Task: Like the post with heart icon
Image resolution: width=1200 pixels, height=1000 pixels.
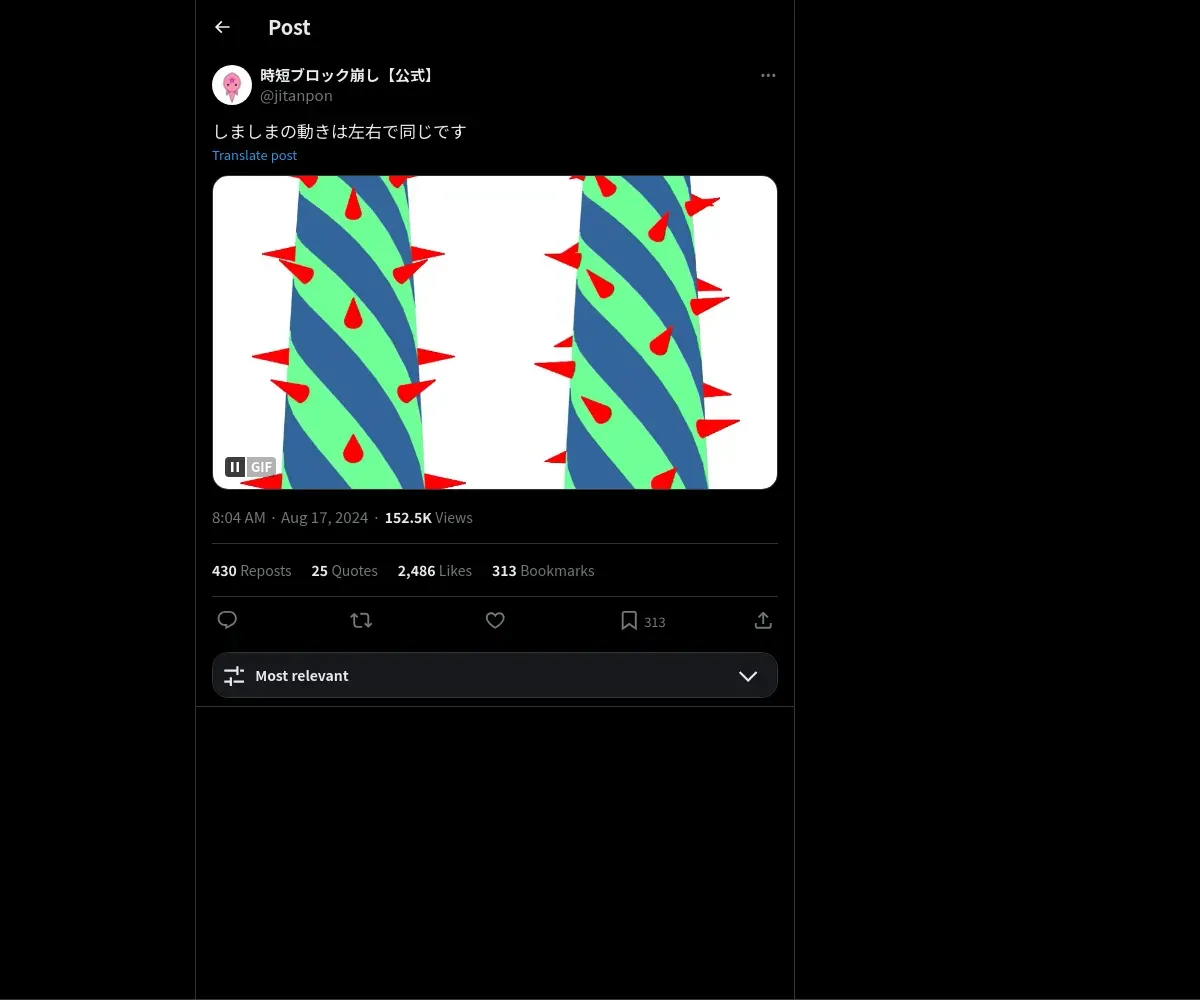Action: pos(495,621)
